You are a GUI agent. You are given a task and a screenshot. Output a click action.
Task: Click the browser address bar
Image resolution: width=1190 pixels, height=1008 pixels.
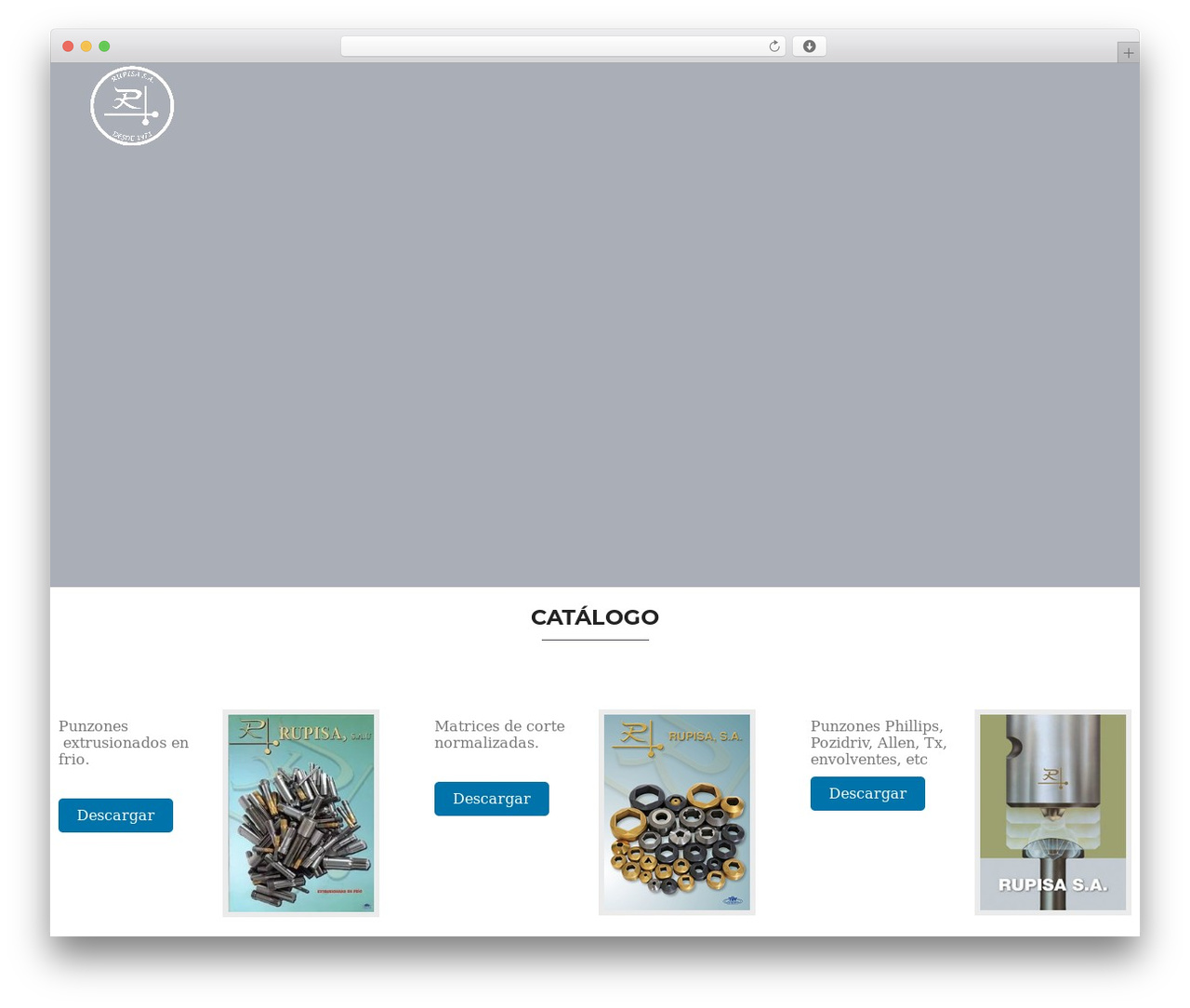click(562, 46)
